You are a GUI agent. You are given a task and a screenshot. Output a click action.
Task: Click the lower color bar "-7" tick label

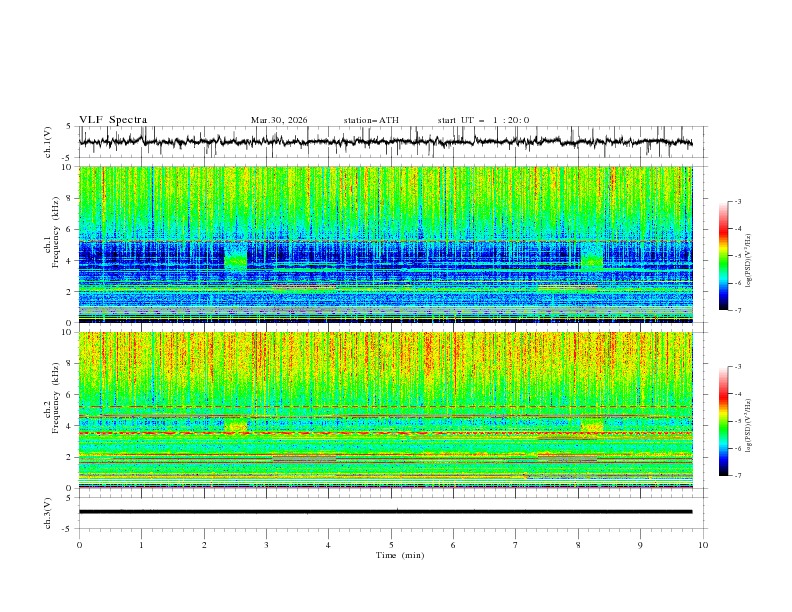coord(737,475)
